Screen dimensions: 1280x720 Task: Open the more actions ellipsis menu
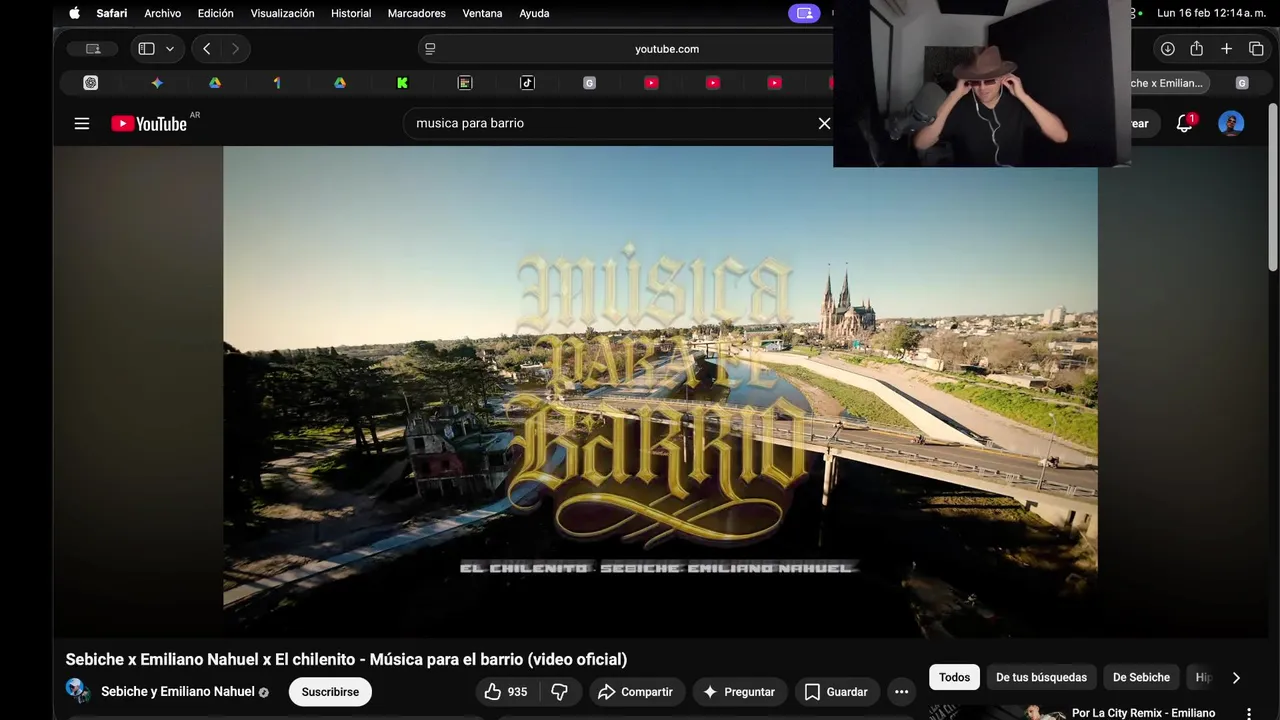(x=901, y=691)
